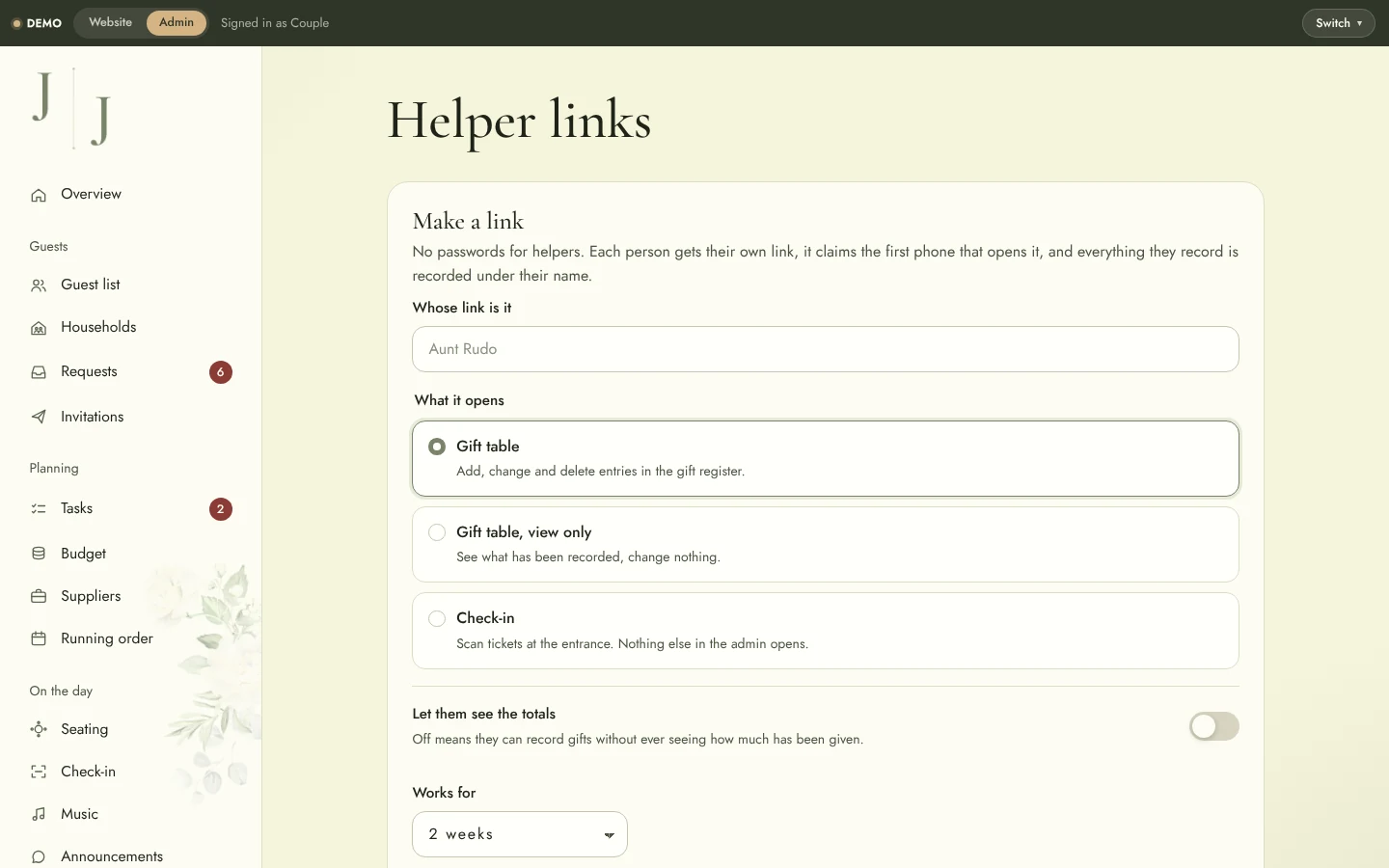Click the Budget coins icon
The image size is (1389, 868).
(x=39, y=554)
